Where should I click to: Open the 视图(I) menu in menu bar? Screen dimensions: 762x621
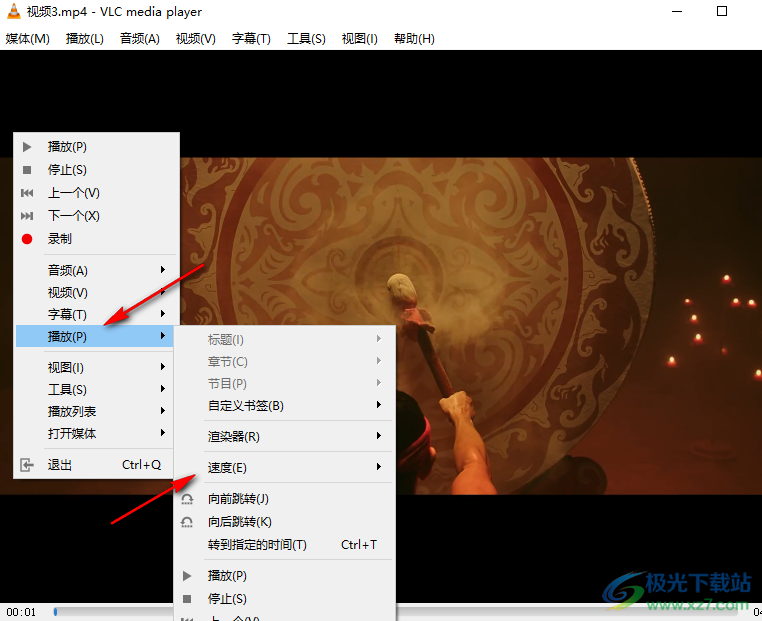pos(360,38)
